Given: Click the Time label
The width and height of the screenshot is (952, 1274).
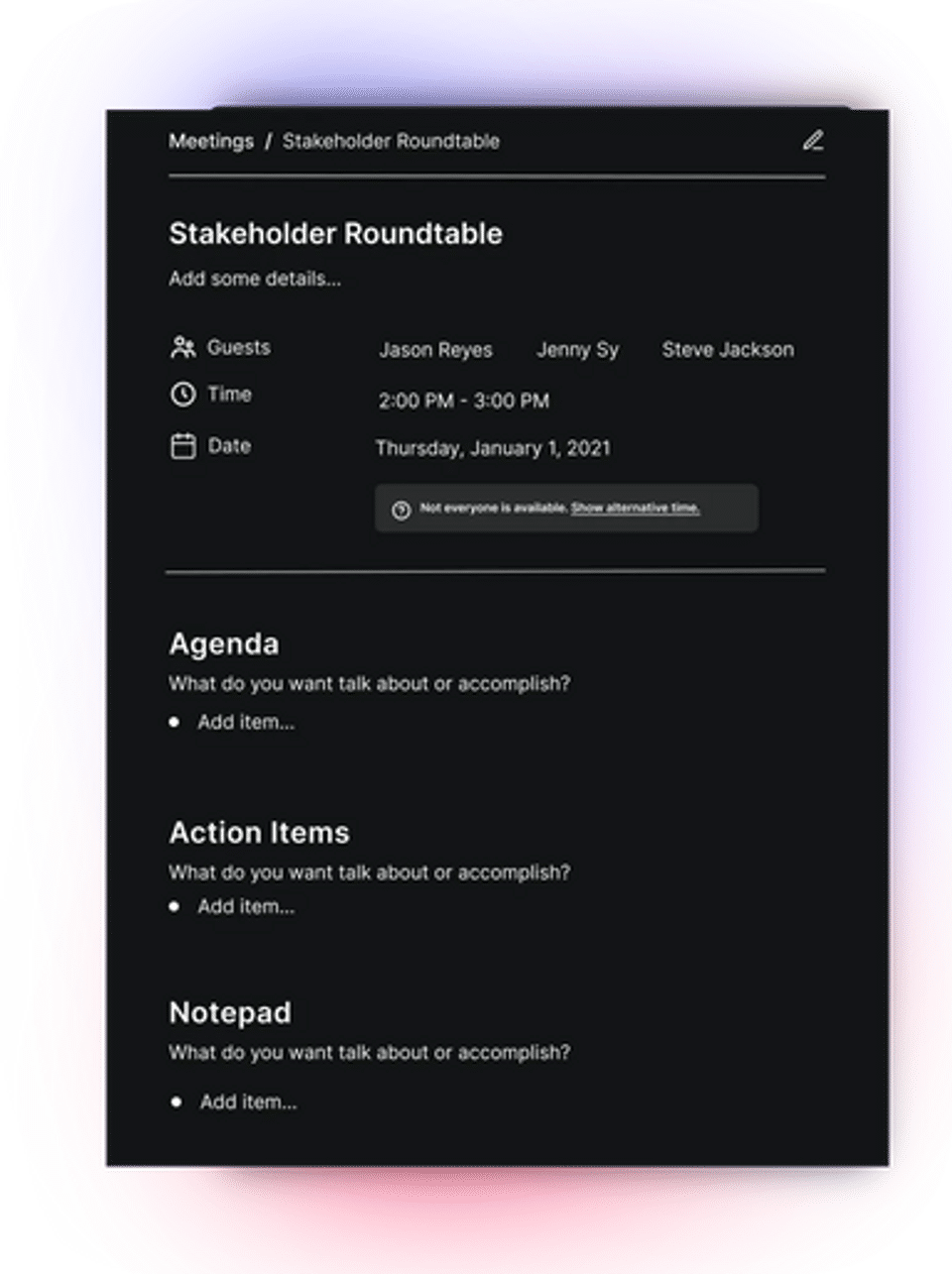Looking at the screenshot, I should pos(229,395).
